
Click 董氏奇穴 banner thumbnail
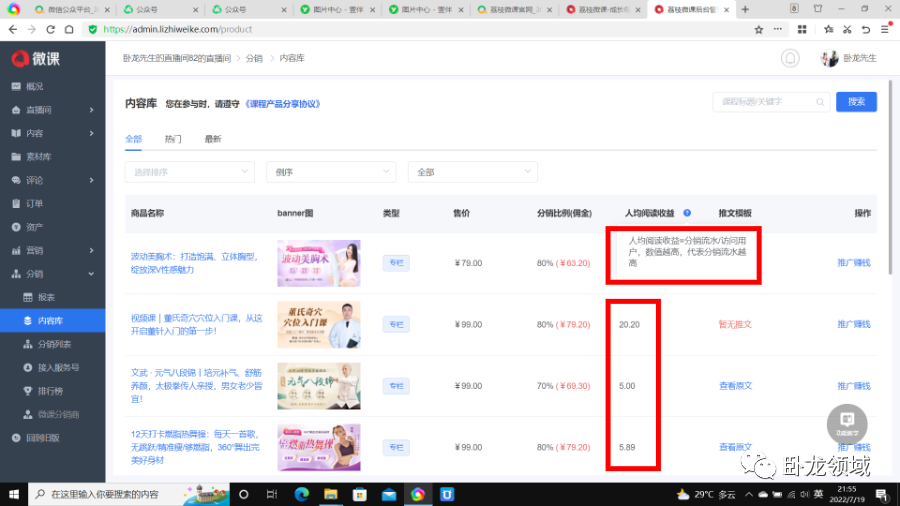[319, 325]
